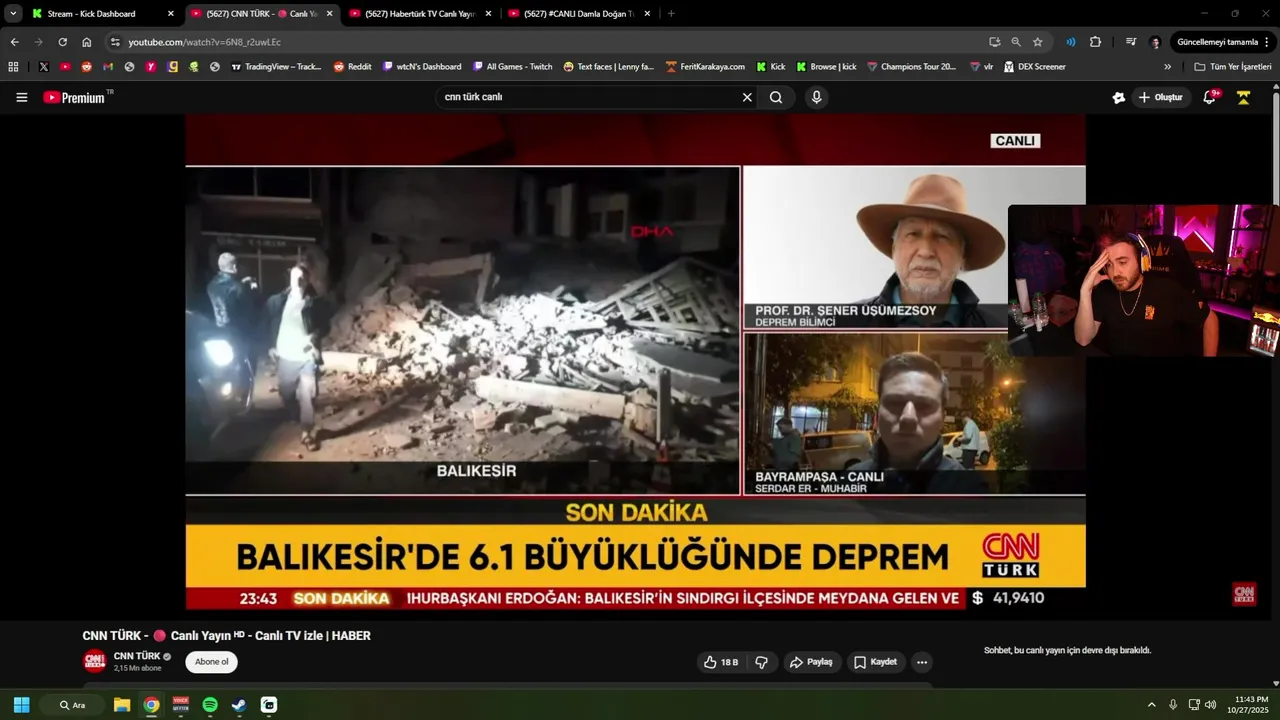
Task: Open volume icon in system tray
Action: pyautogui.click(x=1211, y=705)
